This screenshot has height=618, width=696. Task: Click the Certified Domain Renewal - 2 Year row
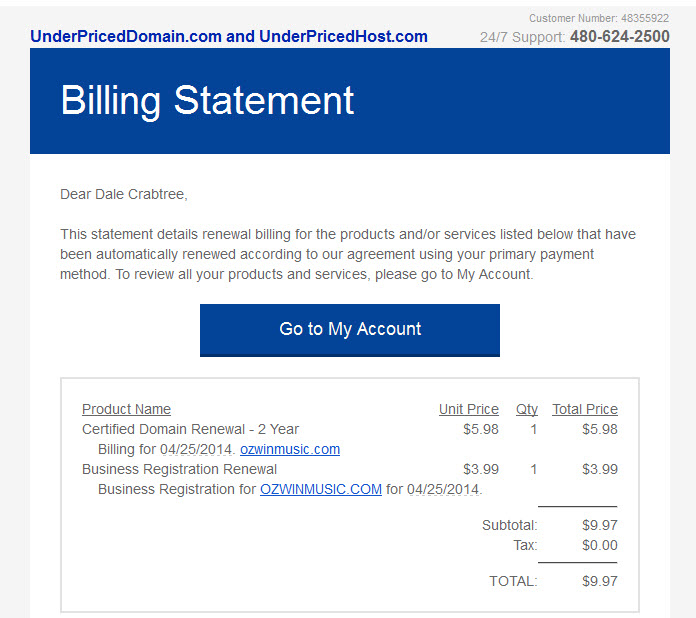click(350, 429)
